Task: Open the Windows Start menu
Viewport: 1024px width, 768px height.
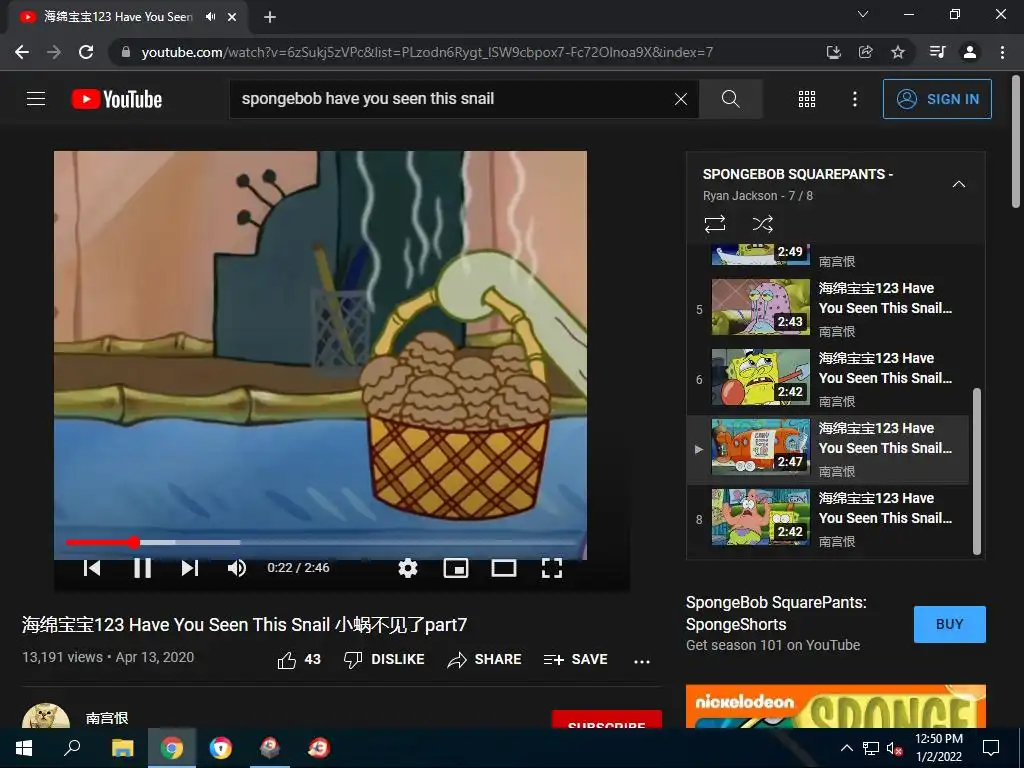Action: click(x=24, y=748)
